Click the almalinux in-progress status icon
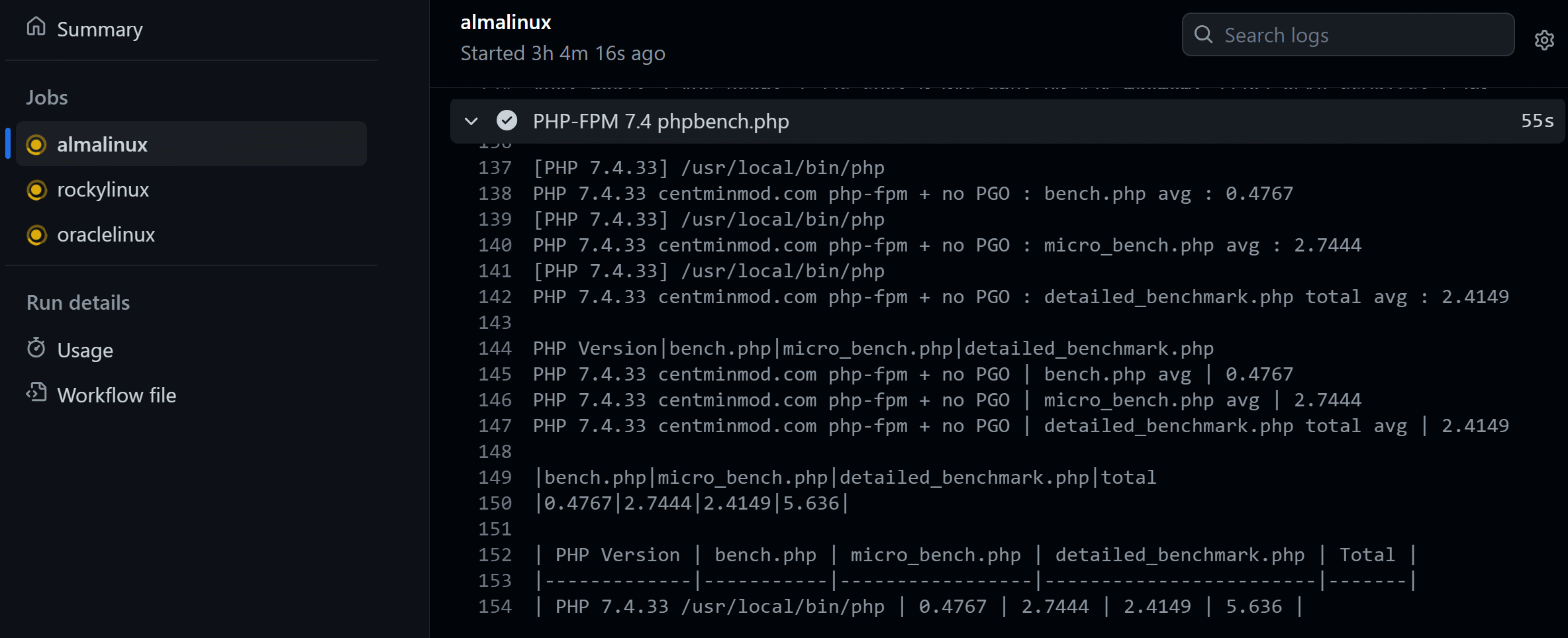 point(36,144)
